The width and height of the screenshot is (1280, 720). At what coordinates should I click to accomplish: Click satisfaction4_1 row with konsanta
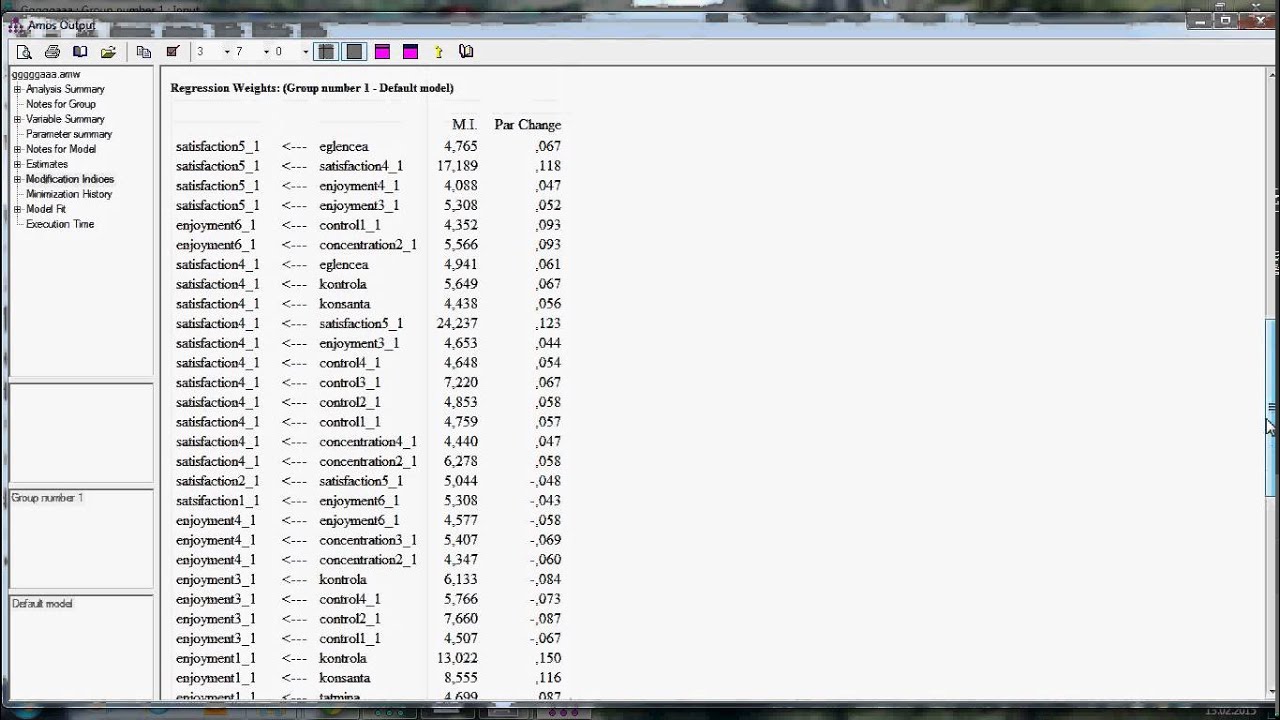(x=368, y=304)
